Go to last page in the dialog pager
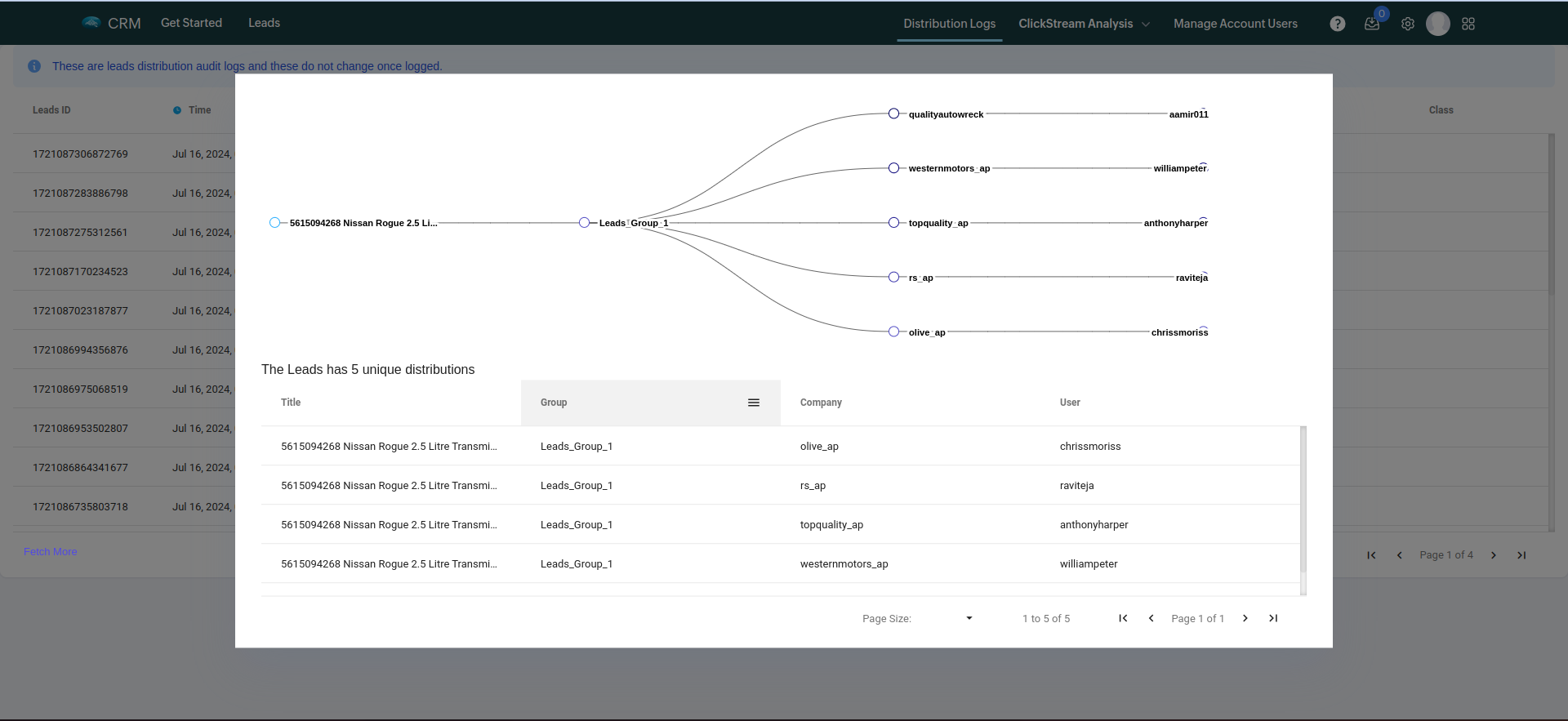Viewport: 1568px width, 721px height. [x=1273, y=618]
